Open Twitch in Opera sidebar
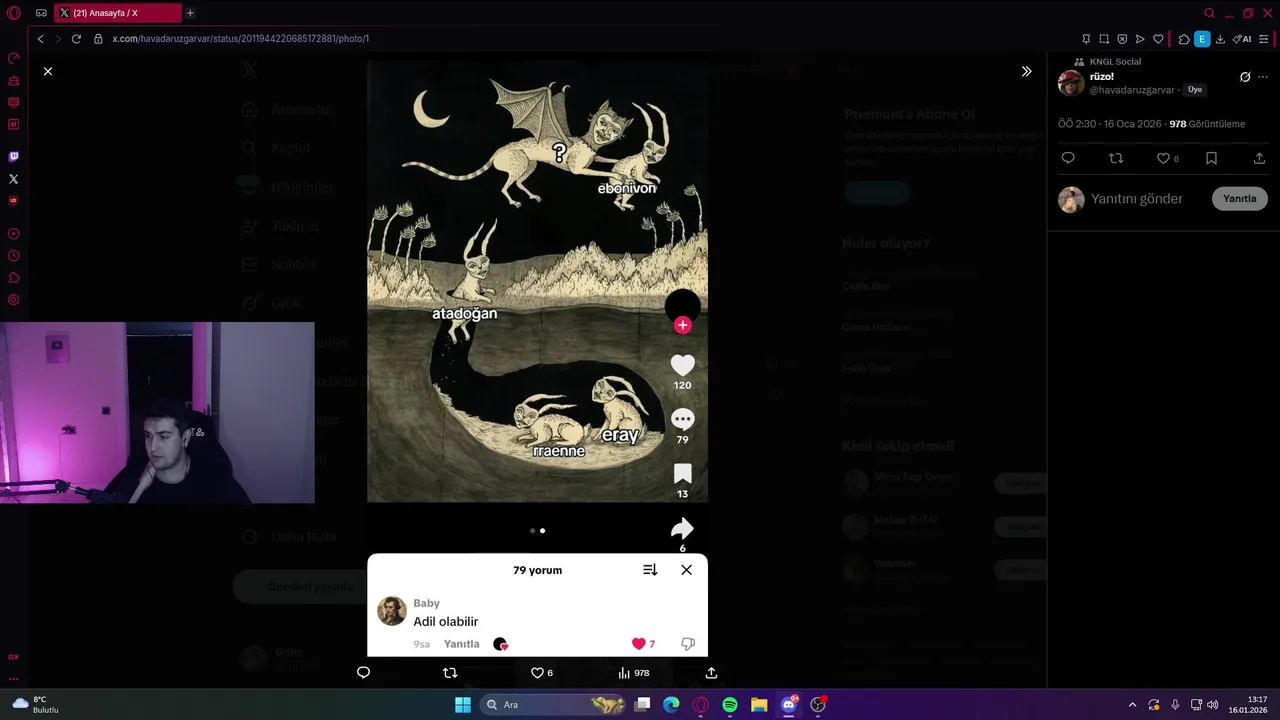The image size is (1280, 720). [x=13, y=157]
